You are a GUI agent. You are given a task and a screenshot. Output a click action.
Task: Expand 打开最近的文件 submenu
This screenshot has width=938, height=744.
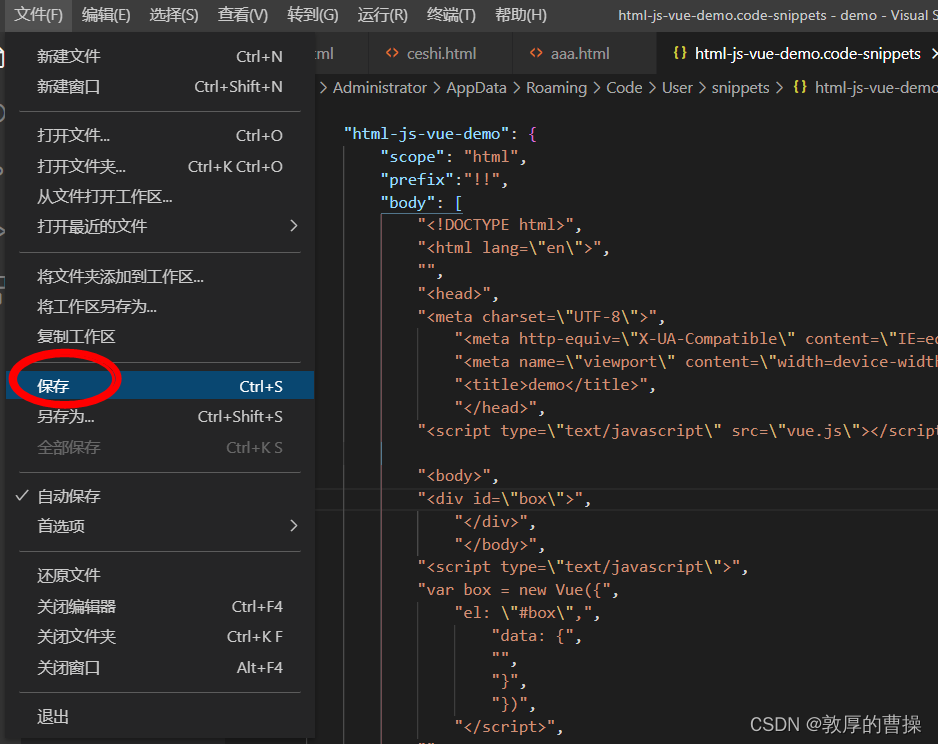[x=160, y=226]
